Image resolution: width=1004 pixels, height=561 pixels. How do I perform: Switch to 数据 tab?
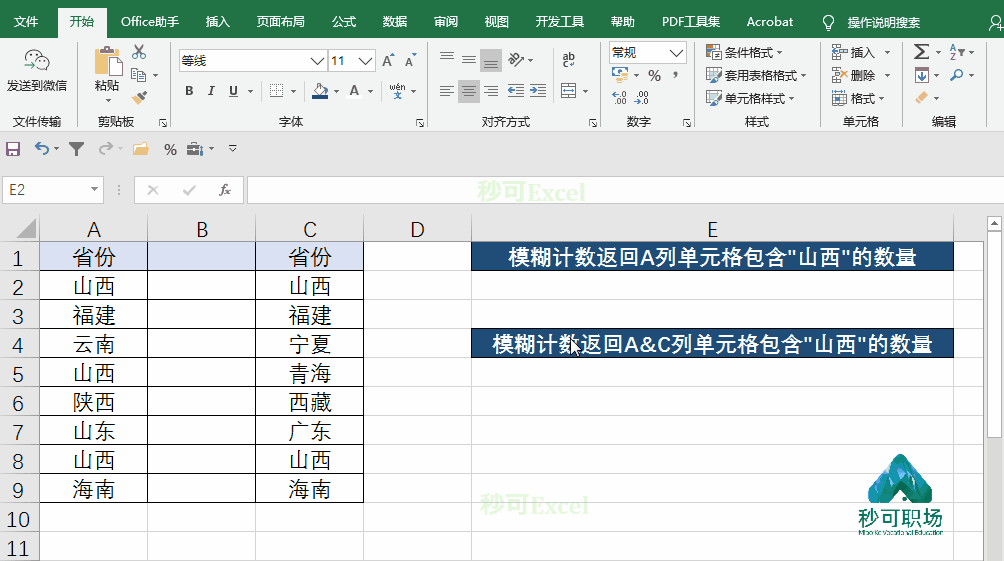coord(394,22)
